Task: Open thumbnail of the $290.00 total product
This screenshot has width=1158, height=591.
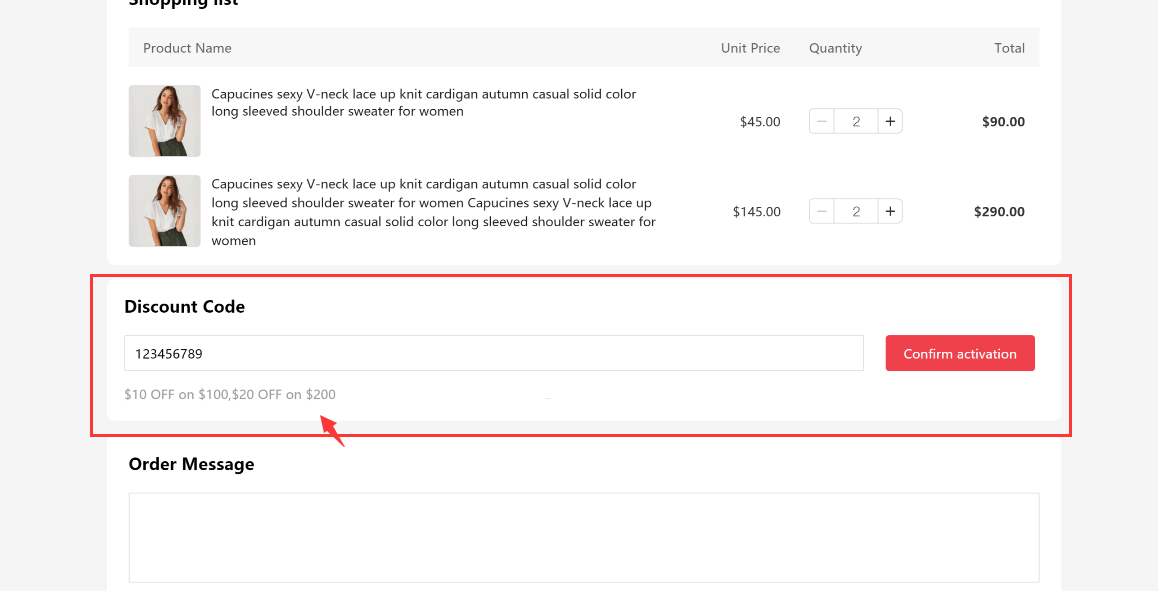Action: pos(164,211)
